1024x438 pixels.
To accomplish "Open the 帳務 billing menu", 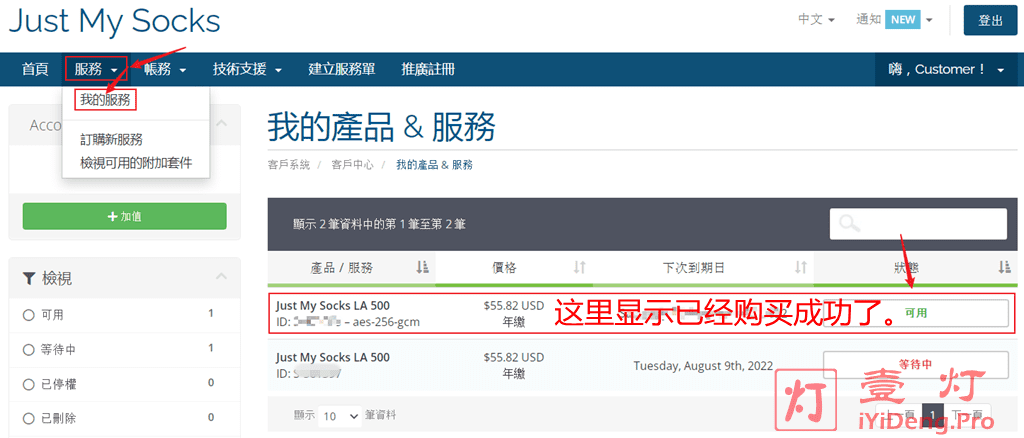I will tap(165, 69).
